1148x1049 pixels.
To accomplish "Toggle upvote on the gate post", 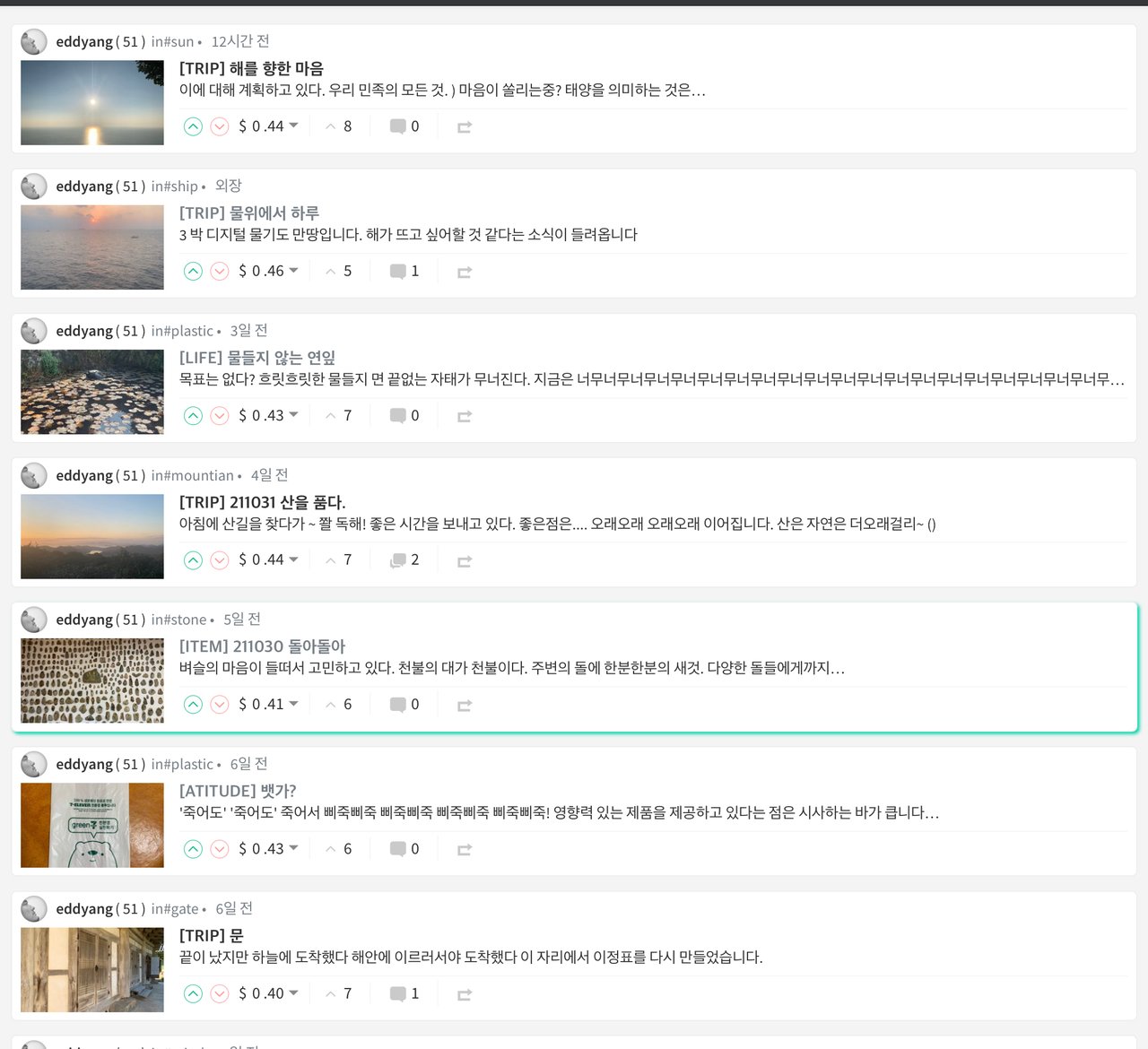I will tap(193, 993).
